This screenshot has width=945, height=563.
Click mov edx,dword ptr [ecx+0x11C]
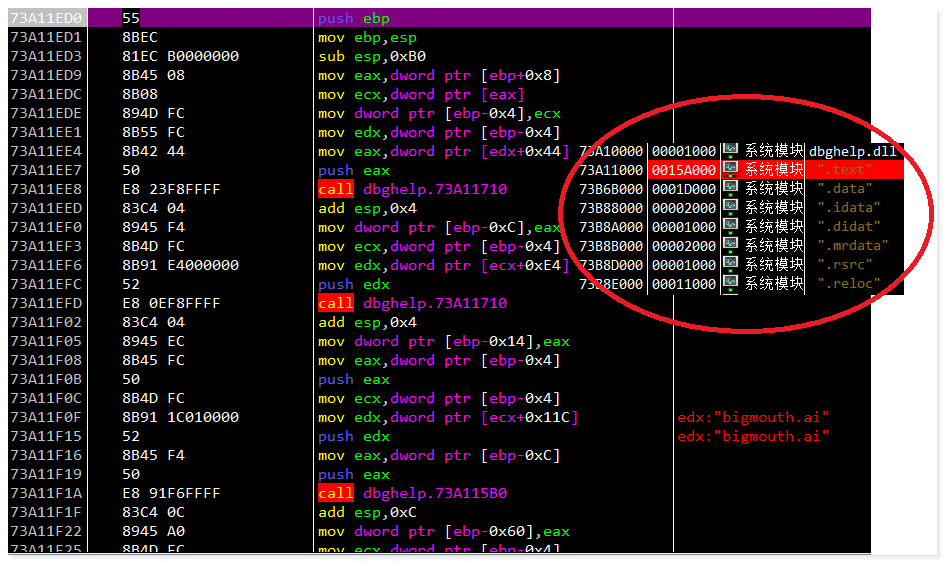448,417
